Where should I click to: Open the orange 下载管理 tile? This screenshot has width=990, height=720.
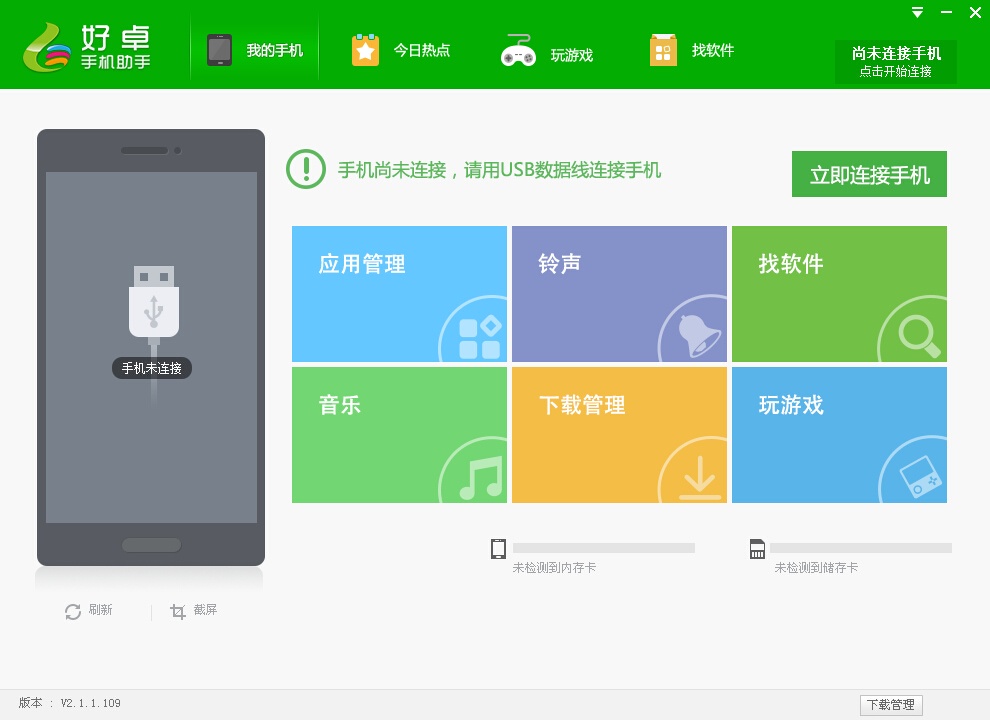[619, 435]
